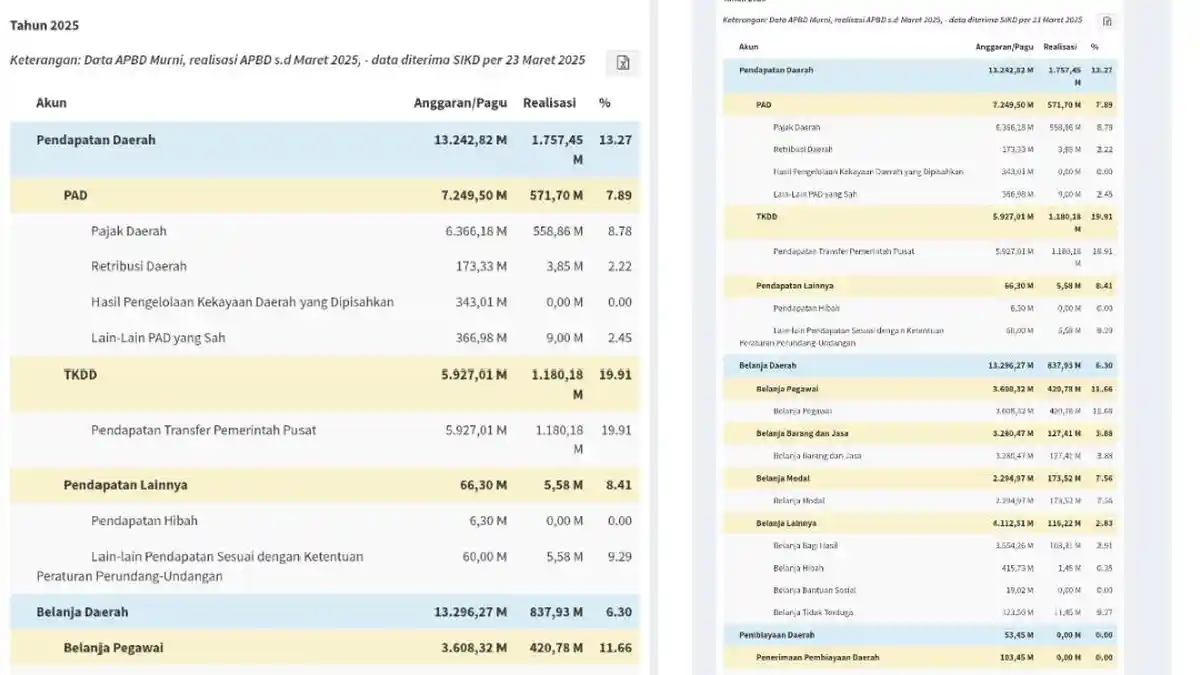Click the '558,86 M' realisasi value in the left table
This screenshot has height=675, width=1200.
[556, 231]
